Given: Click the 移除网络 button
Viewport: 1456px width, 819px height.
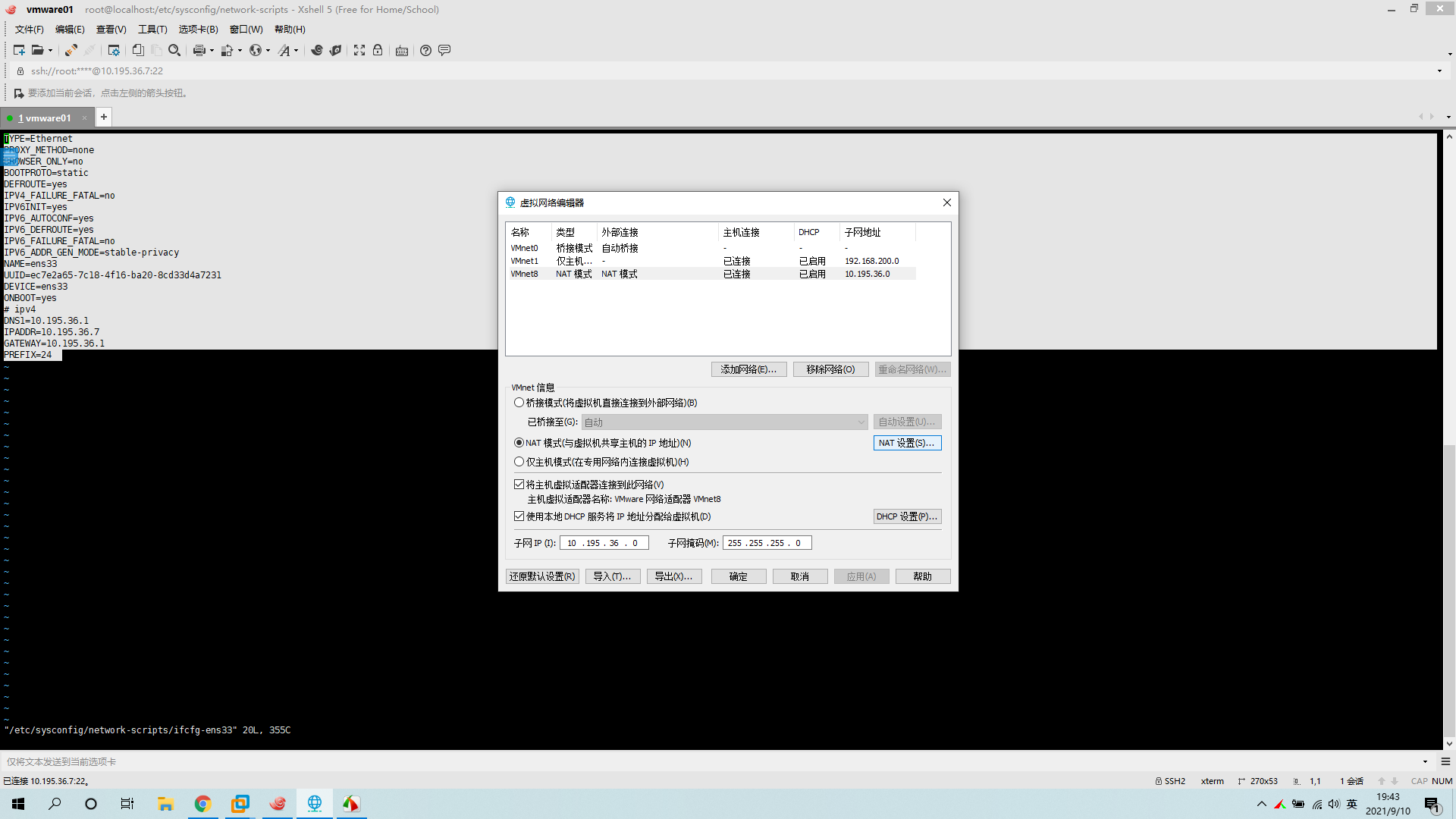Looking at the screenshot, I should click(830, 369).
